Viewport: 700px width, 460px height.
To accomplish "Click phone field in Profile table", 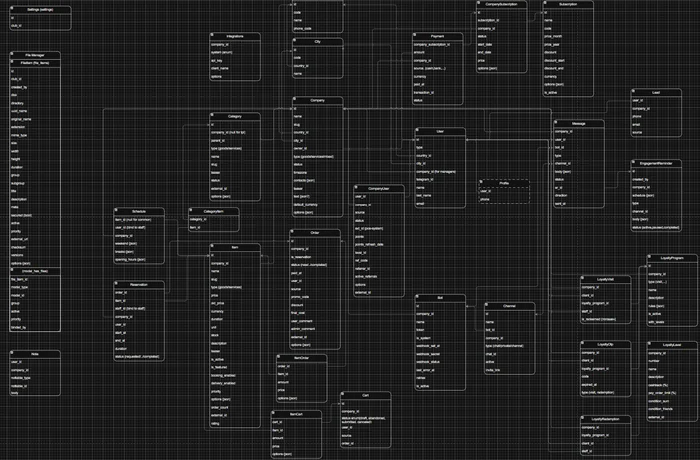I will [485, 199].
